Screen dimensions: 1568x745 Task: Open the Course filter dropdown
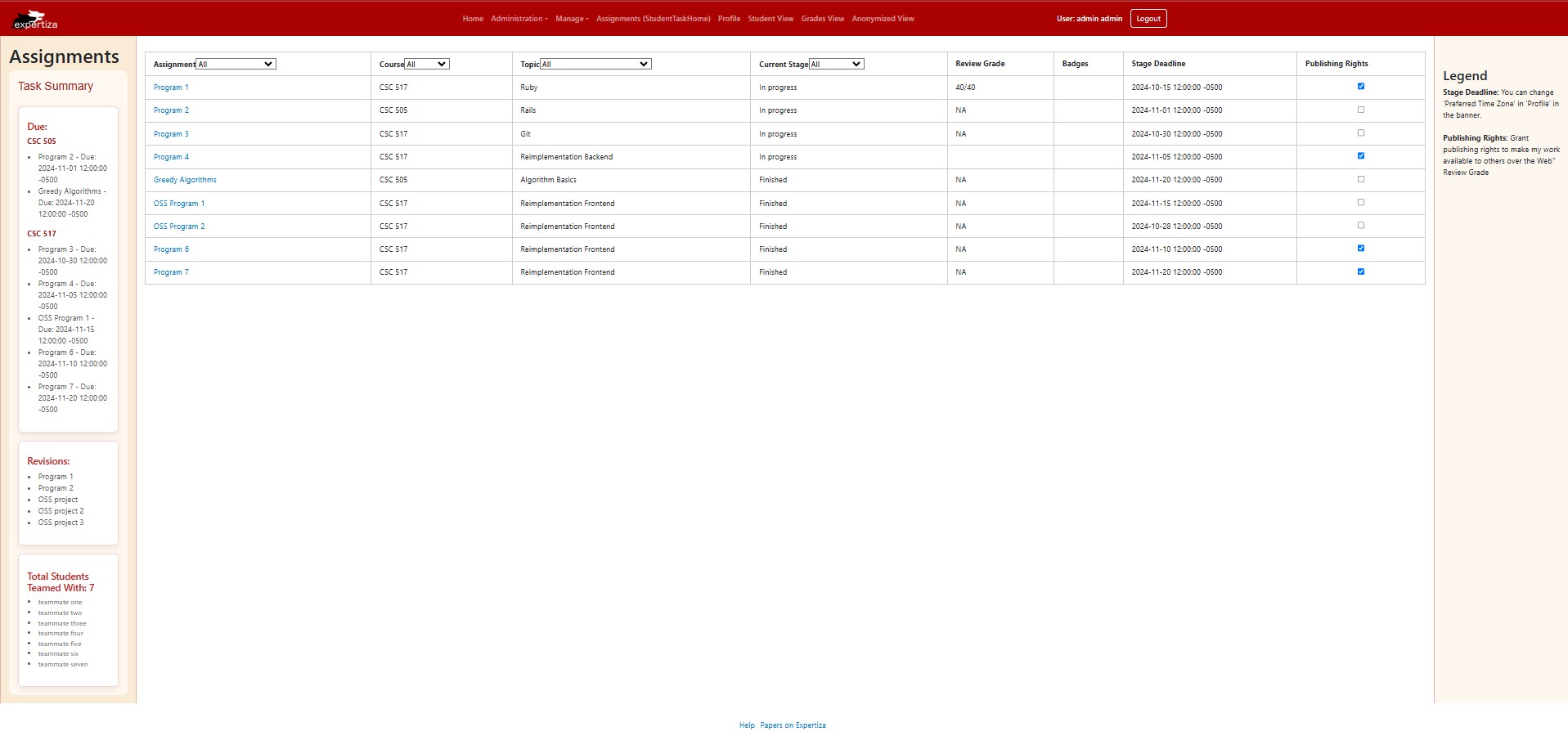[x=426, y=63]
